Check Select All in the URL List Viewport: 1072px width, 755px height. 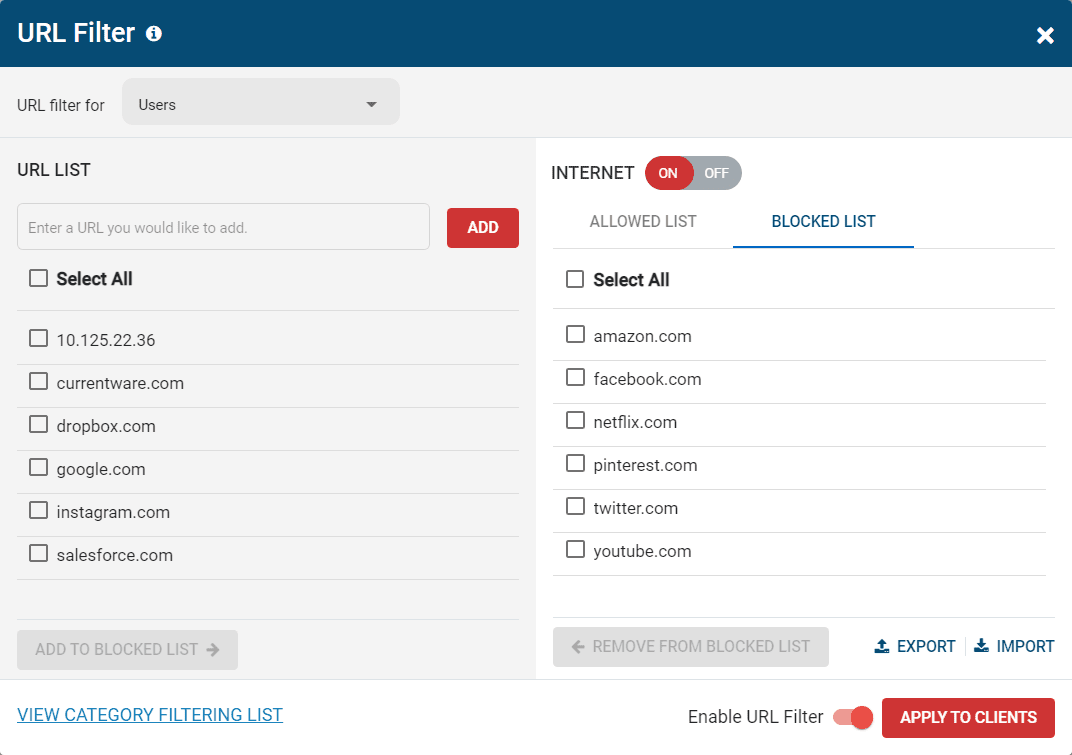coord(39,279)
